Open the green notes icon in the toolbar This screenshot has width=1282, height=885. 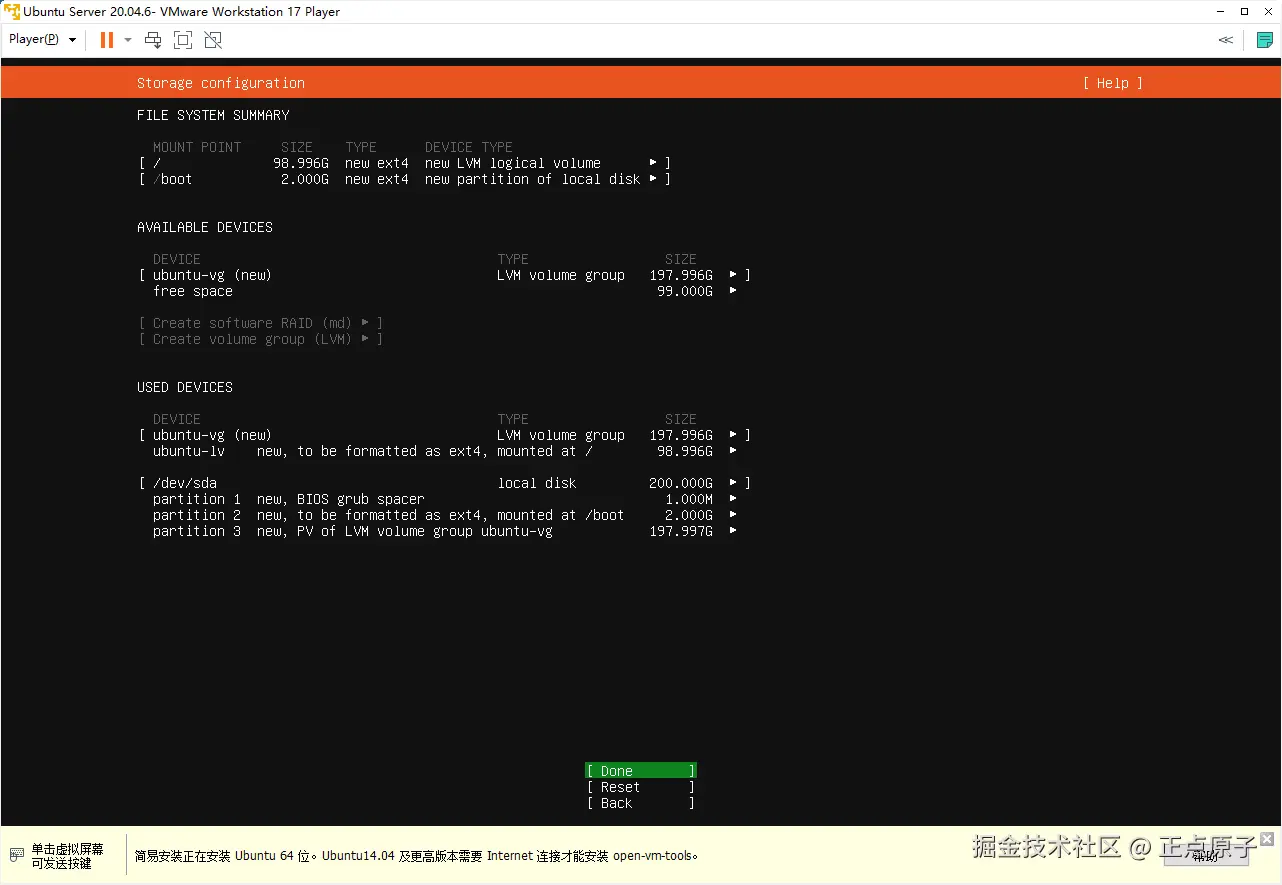click(1265, 40)
